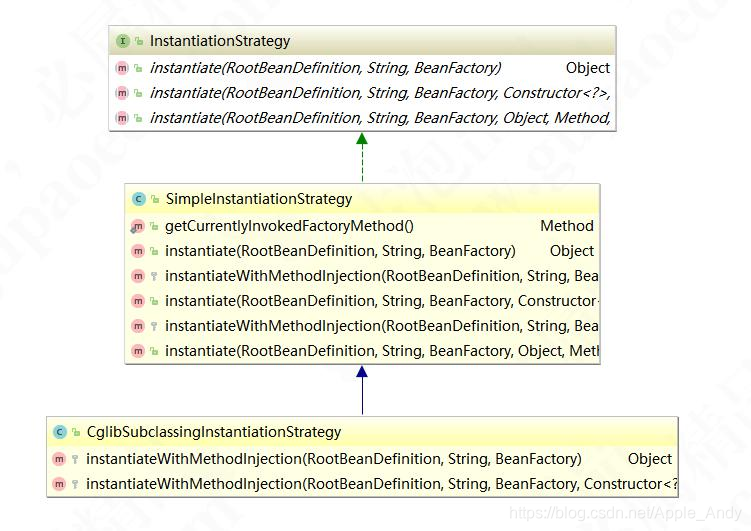Click Object return type in CglibSubclassingInstantiationStrategy box
Image resolution: width=751 pixels, height=531 pixels.
click(650, 459)
